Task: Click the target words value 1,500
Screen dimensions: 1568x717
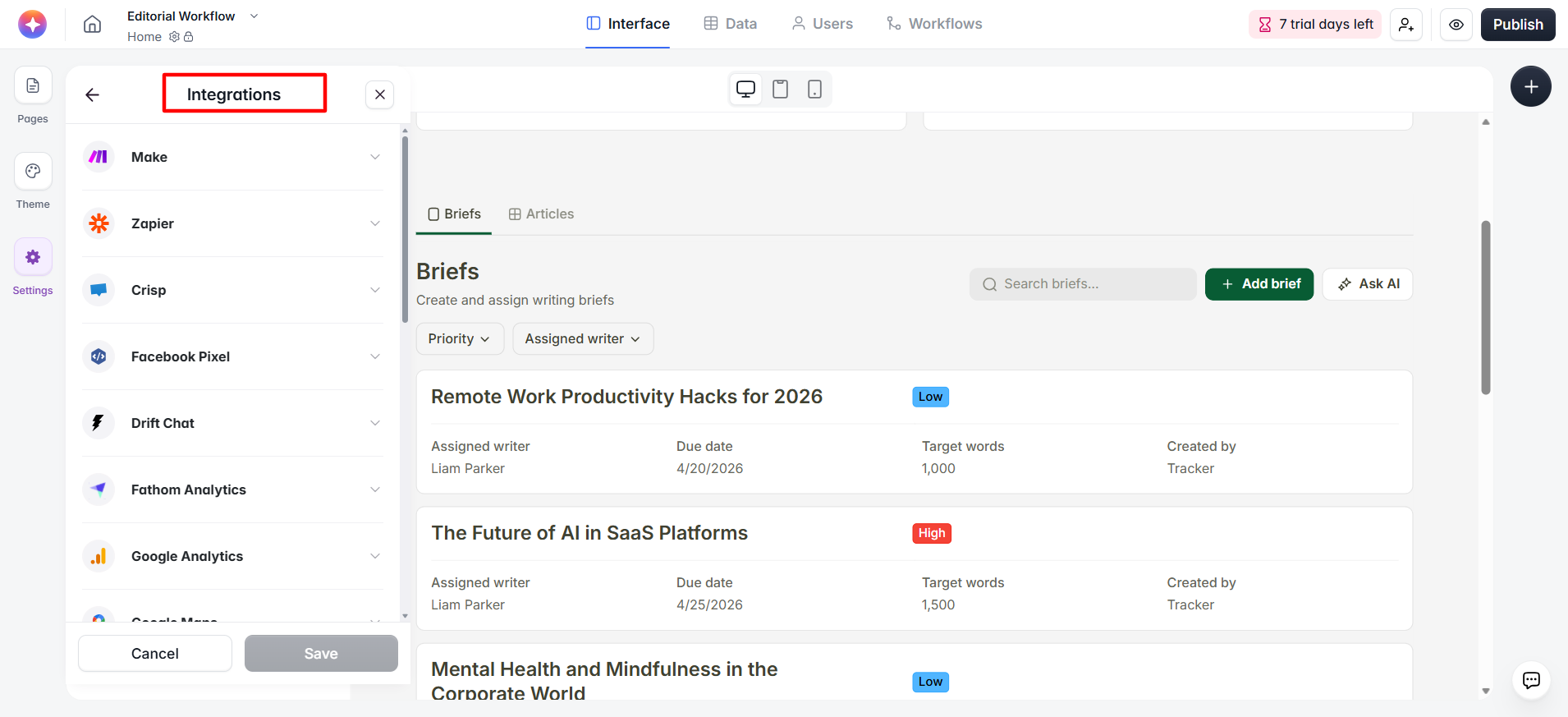Action: click(x=938, y=604)
